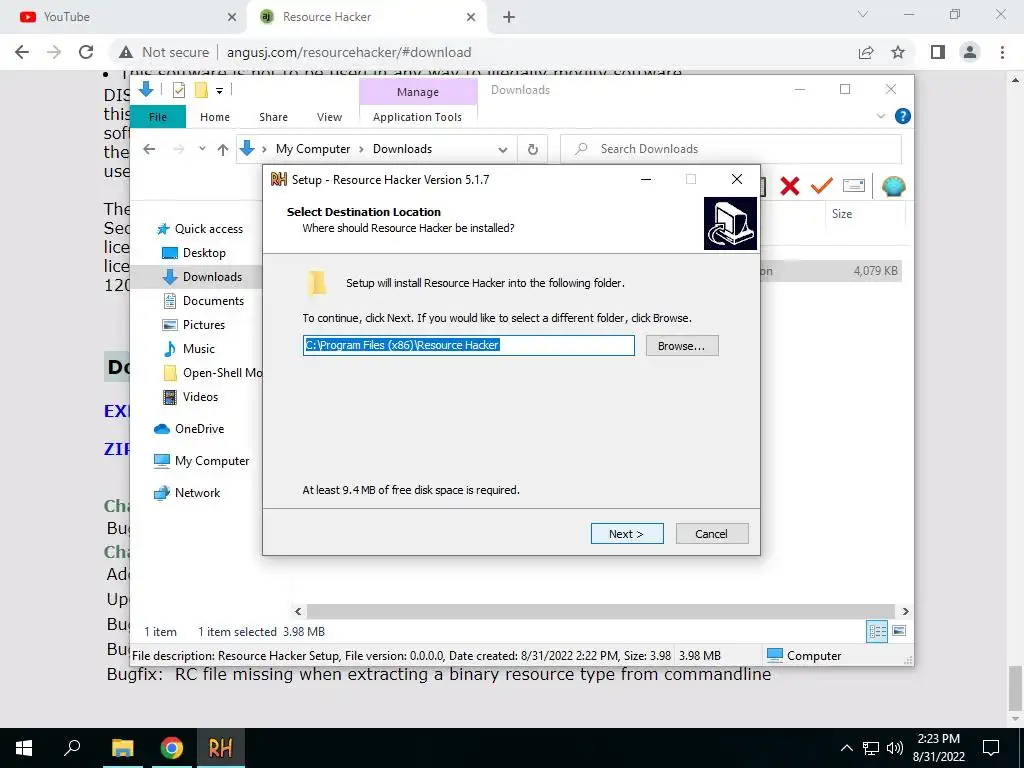Click the Explorer horizontal scrollbar track

(601, 611)
